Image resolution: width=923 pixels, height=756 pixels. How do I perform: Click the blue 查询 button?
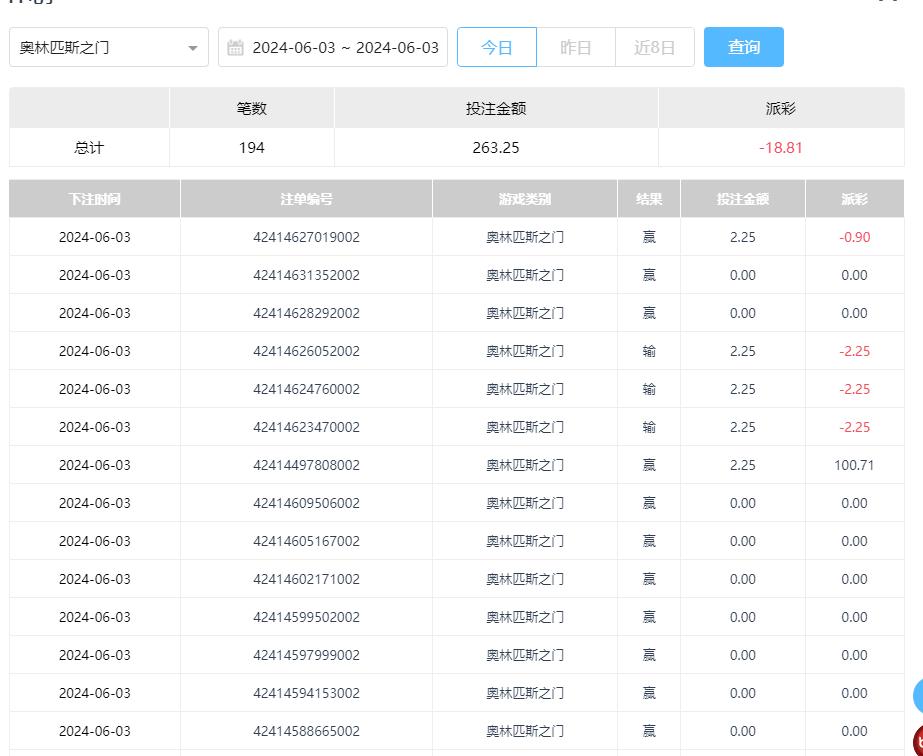click(x=743, y=48)
